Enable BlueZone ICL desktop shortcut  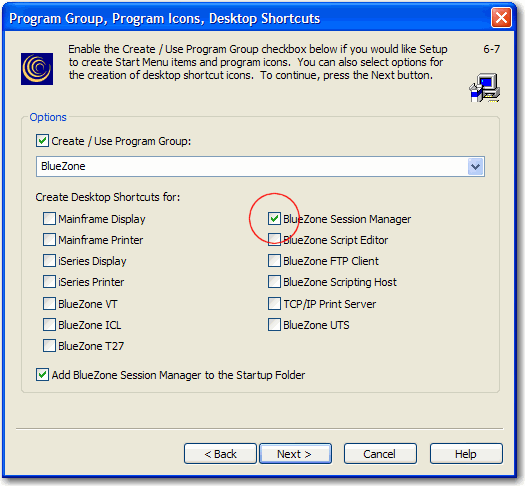(x=49, y=325)
